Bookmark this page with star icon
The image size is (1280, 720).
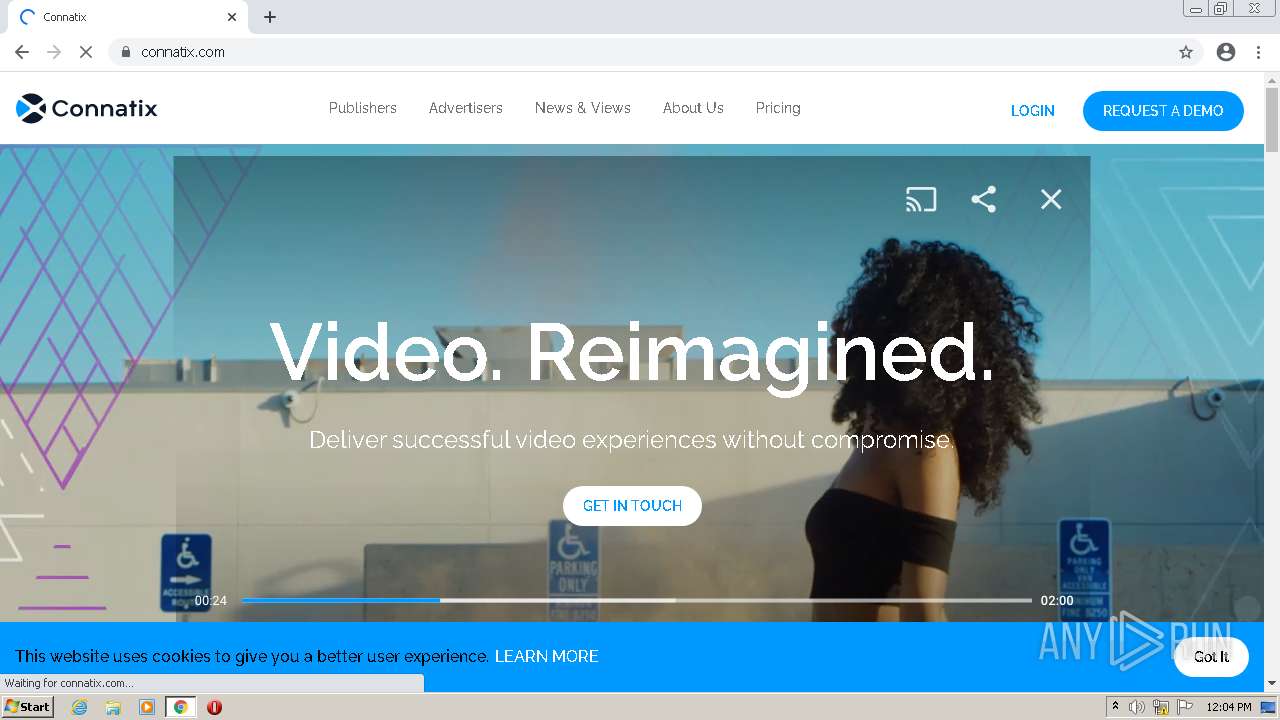pyautogui.click(x=1186, y=52)
